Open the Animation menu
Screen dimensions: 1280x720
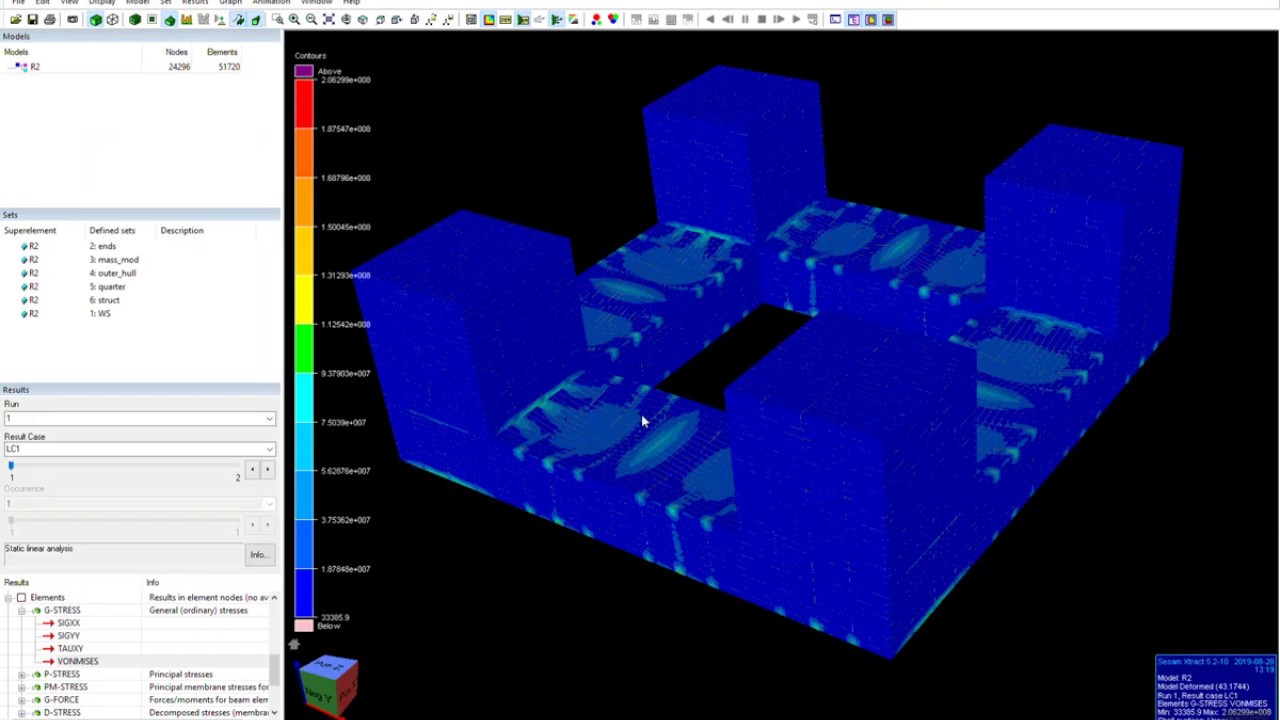271,3
